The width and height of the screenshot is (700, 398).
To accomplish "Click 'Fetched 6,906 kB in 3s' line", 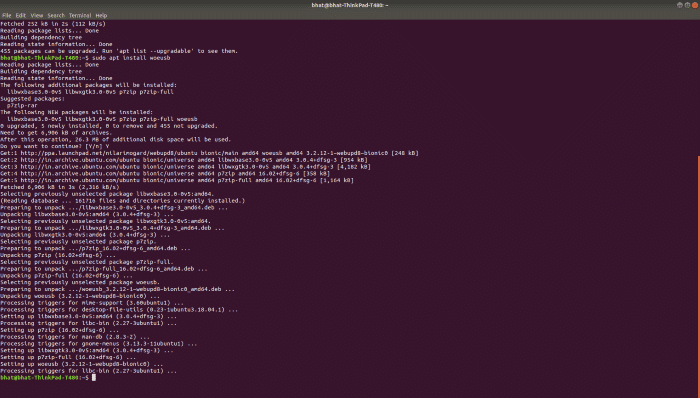I will pos(60,187).
